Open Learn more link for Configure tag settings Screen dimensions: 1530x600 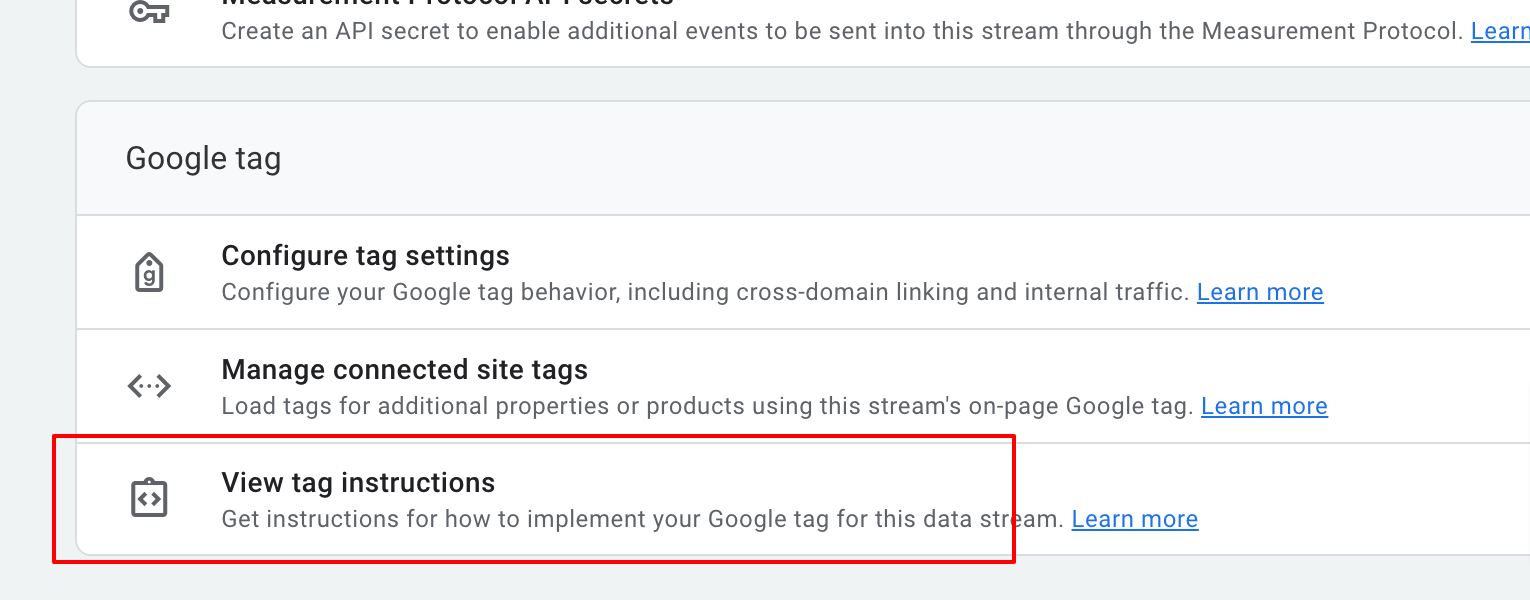(1259, 292)
